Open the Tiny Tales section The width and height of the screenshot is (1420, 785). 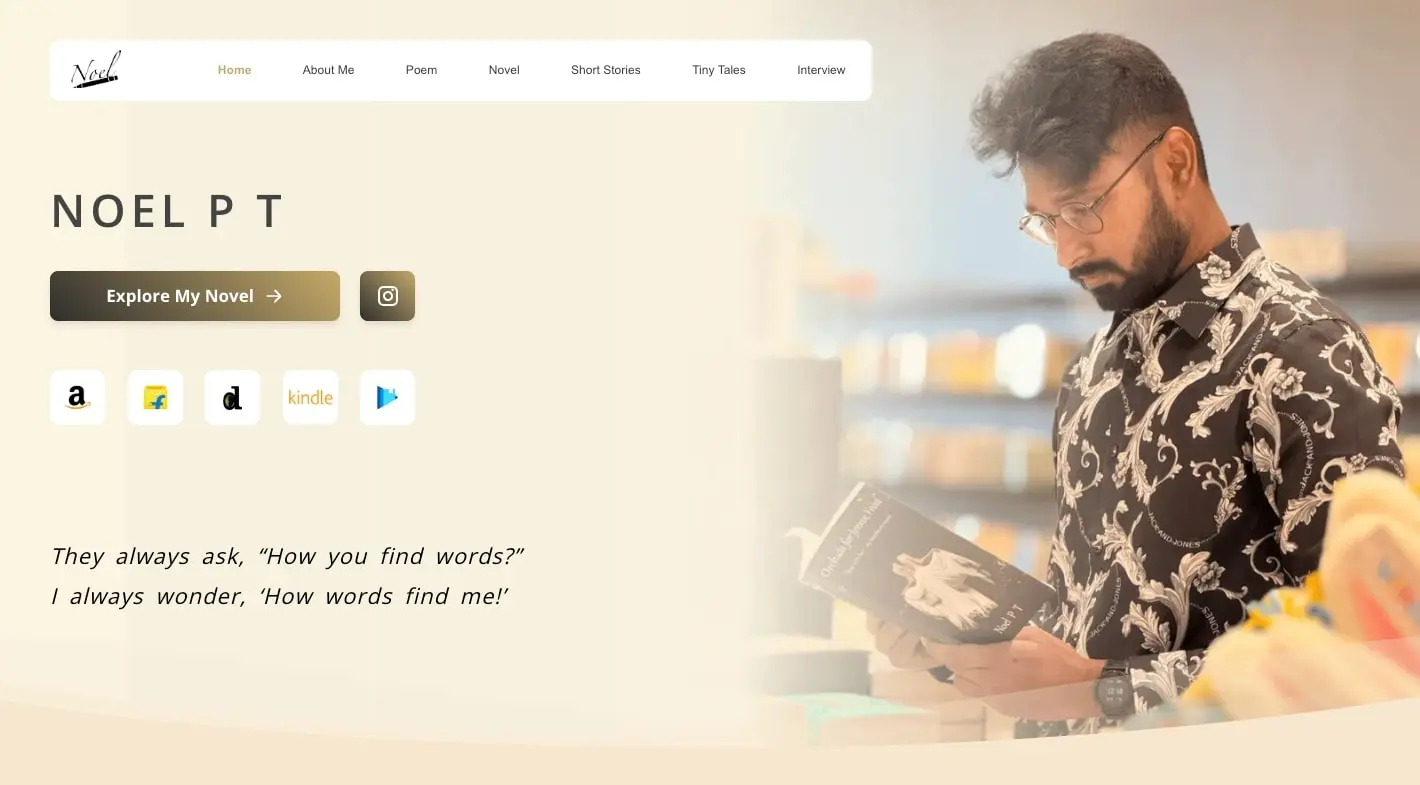point(719,70)
